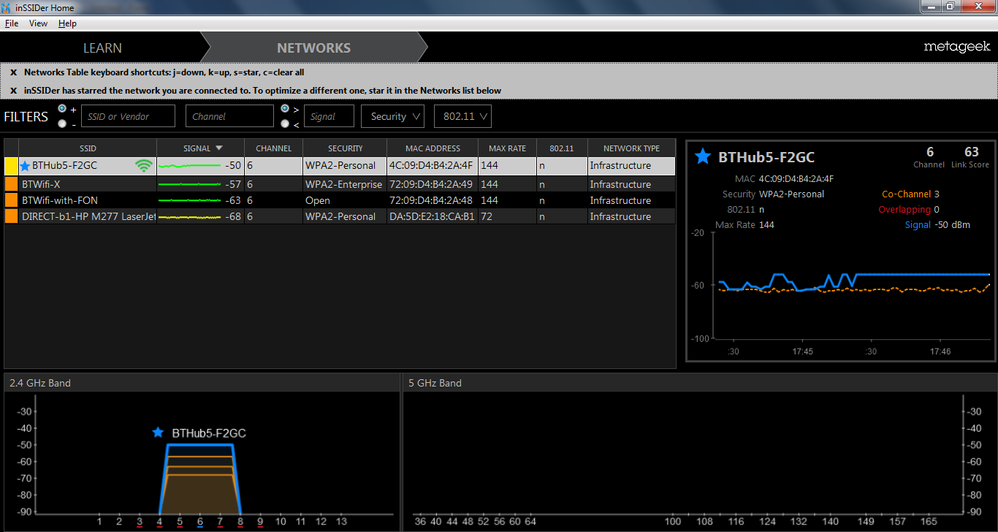This screenshot has height=532, width=998.
Task: Click channel 6 on 2.4 GHz axis
Action: pyautogui.click(x=200, y=521)
